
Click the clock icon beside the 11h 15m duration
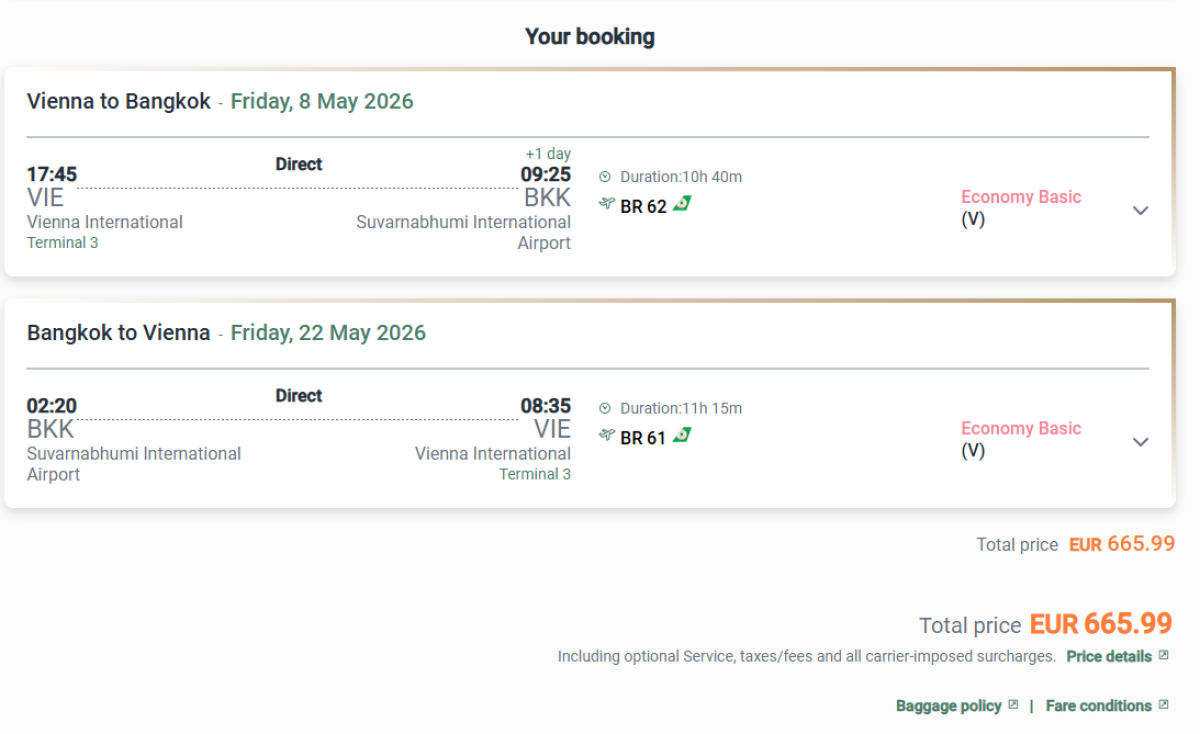coord(605,409)
